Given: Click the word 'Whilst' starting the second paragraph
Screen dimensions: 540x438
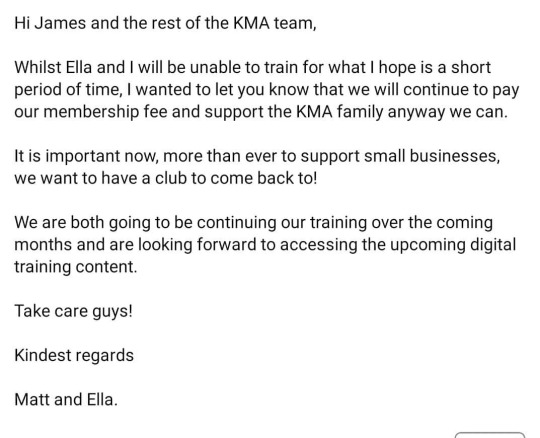Looking at the screenshot, I should pyautogui.click(x=38, y=67).
